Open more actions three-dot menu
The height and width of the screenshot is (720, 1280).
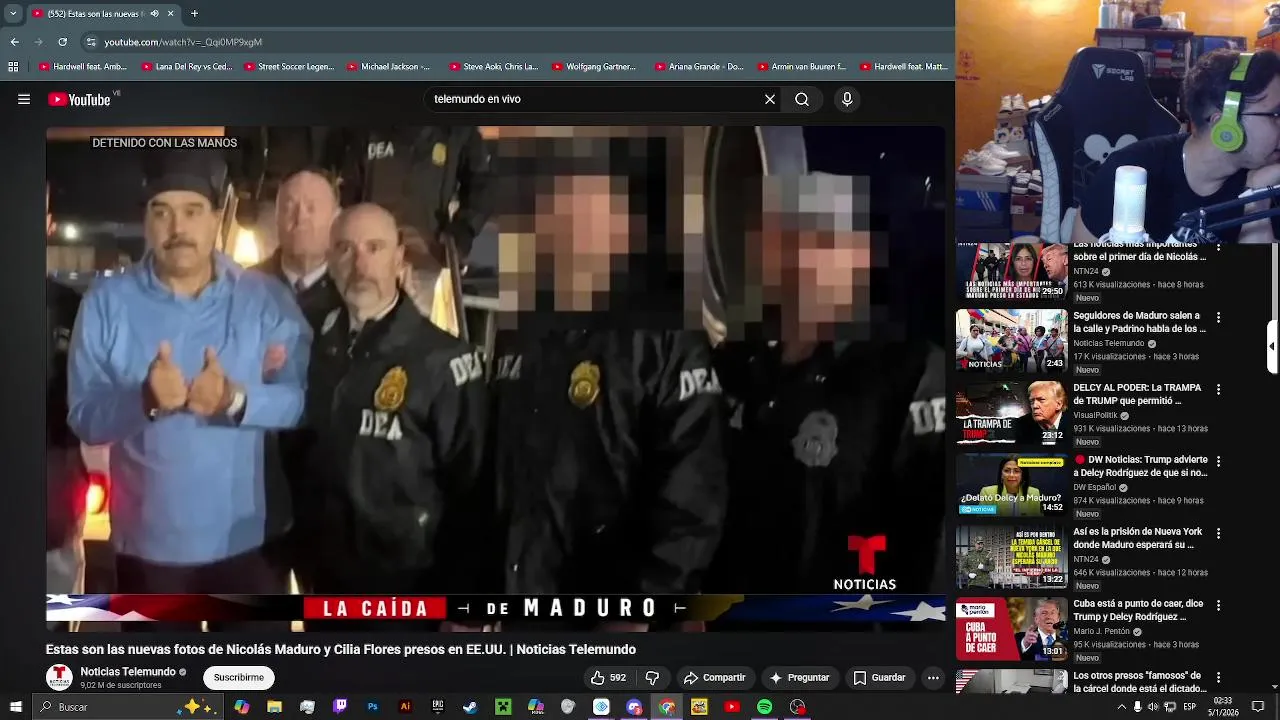(933, 678)
